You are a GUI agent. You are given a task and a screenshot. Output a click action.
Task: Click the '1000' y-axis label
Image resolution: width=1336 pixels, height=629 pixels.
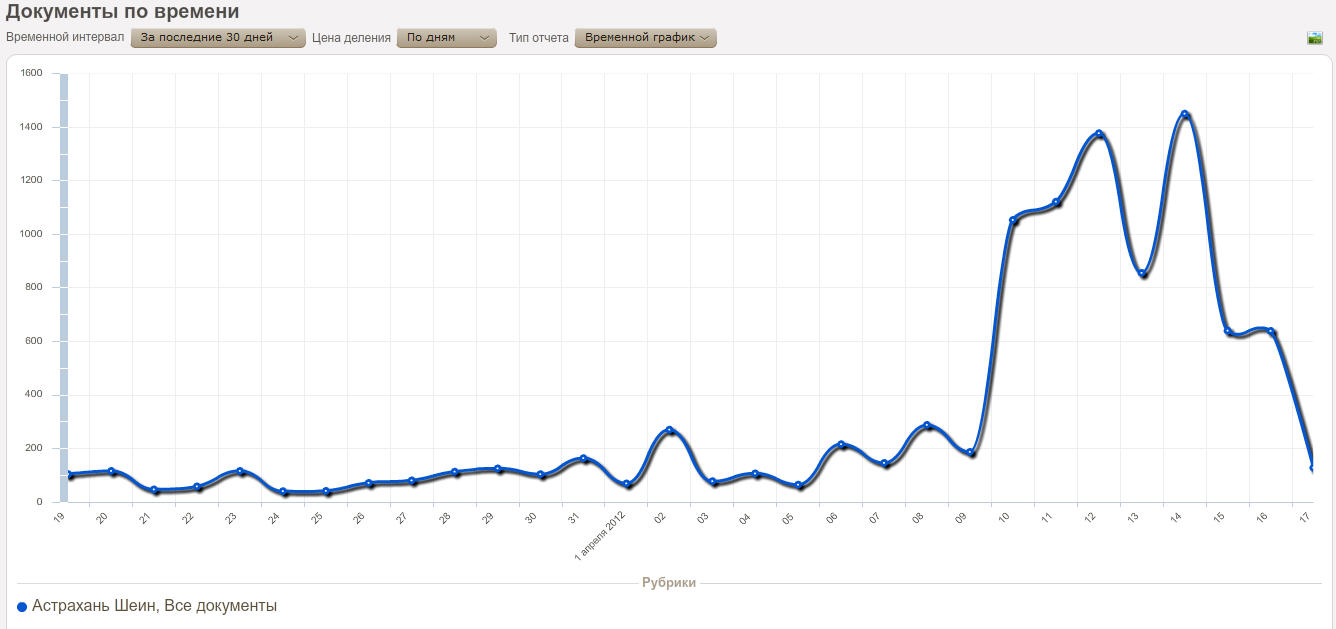[x=30, y=234]
